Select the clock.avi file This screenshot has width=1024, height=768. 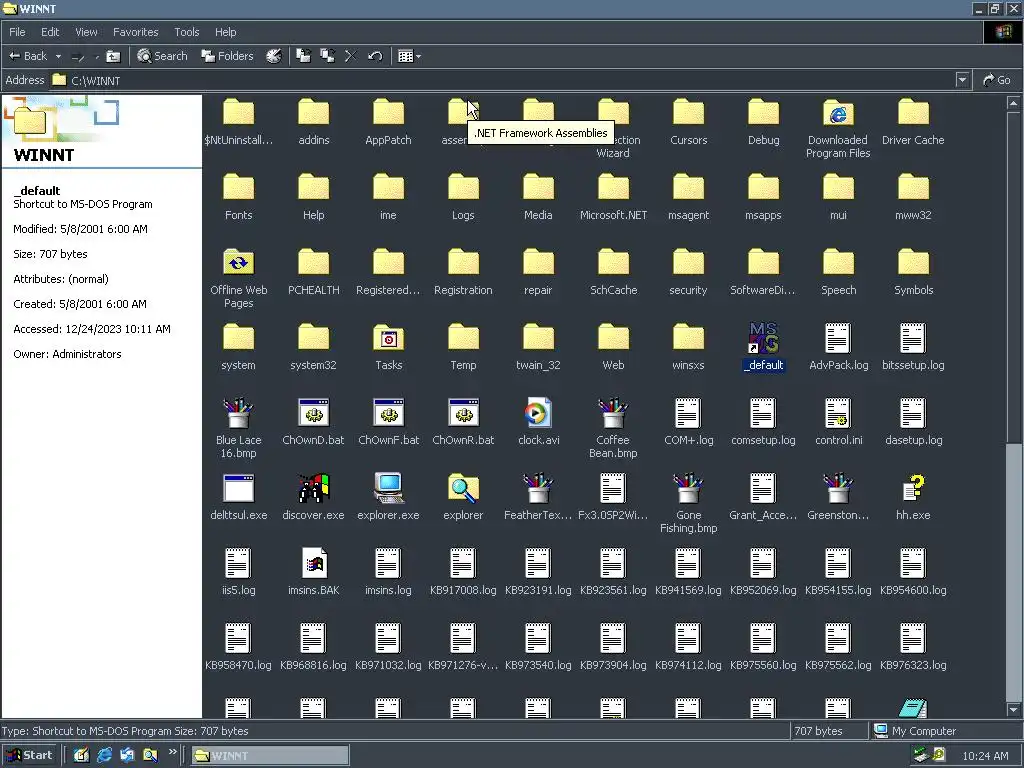click(538, 423)
